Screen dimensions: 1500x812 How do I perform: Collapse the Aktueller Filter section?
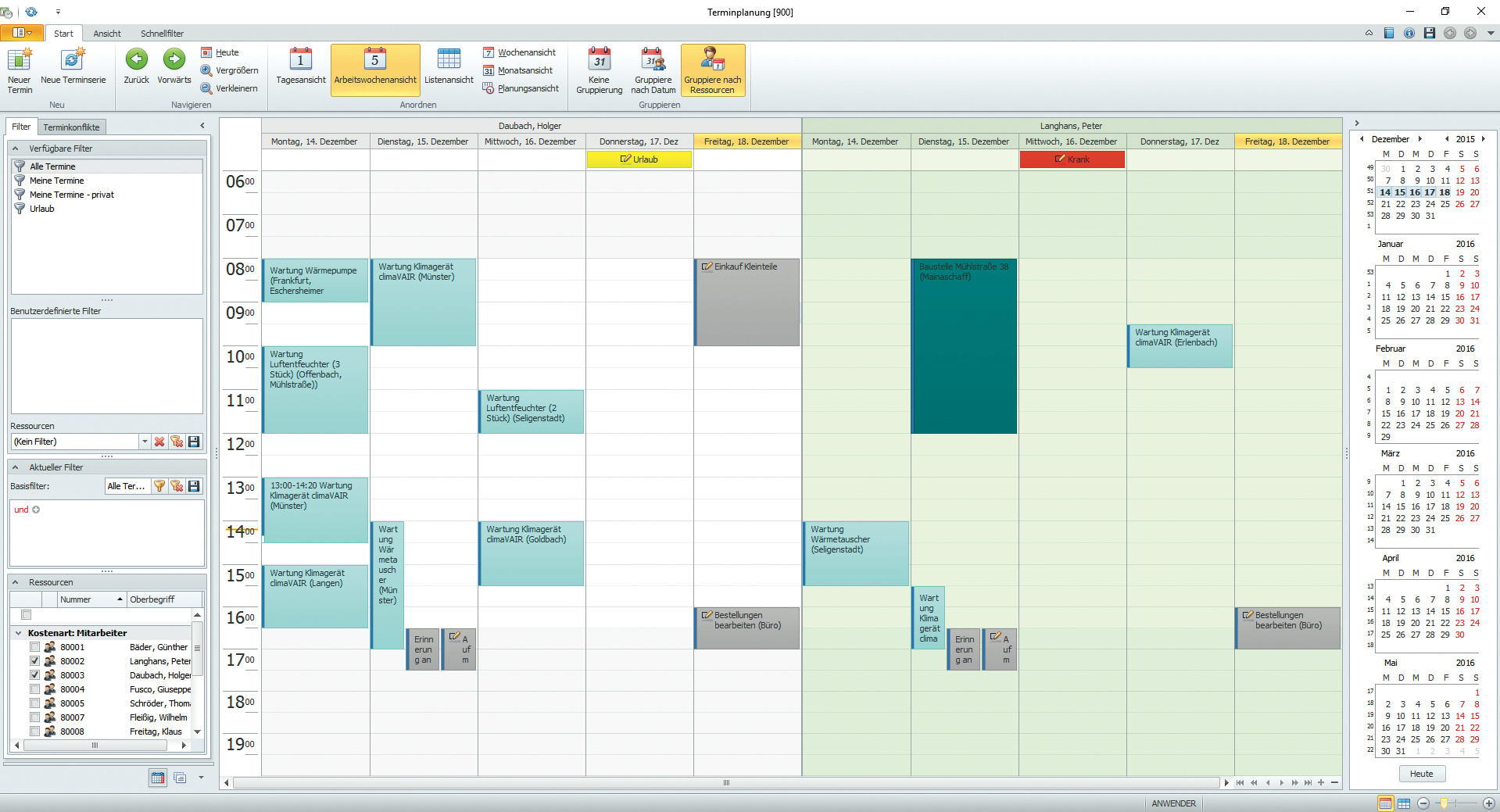point(15,467)
